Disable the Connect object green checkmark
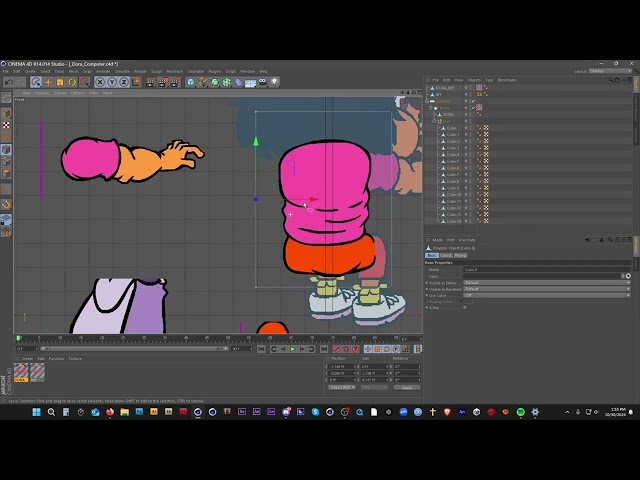 coord(473,101)
